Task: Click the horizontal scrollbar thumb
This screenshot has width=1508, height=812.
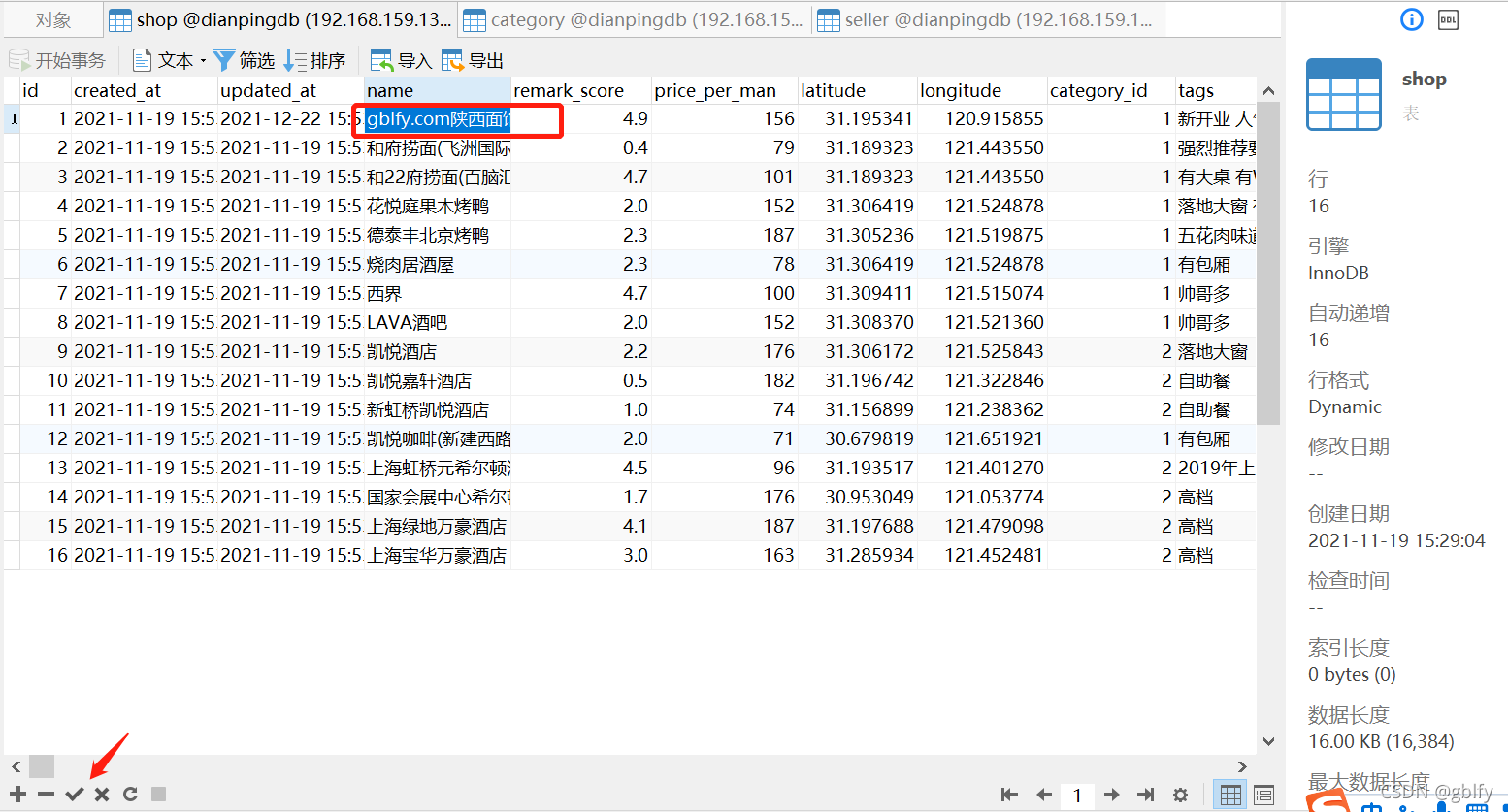Action: point(42,766)
